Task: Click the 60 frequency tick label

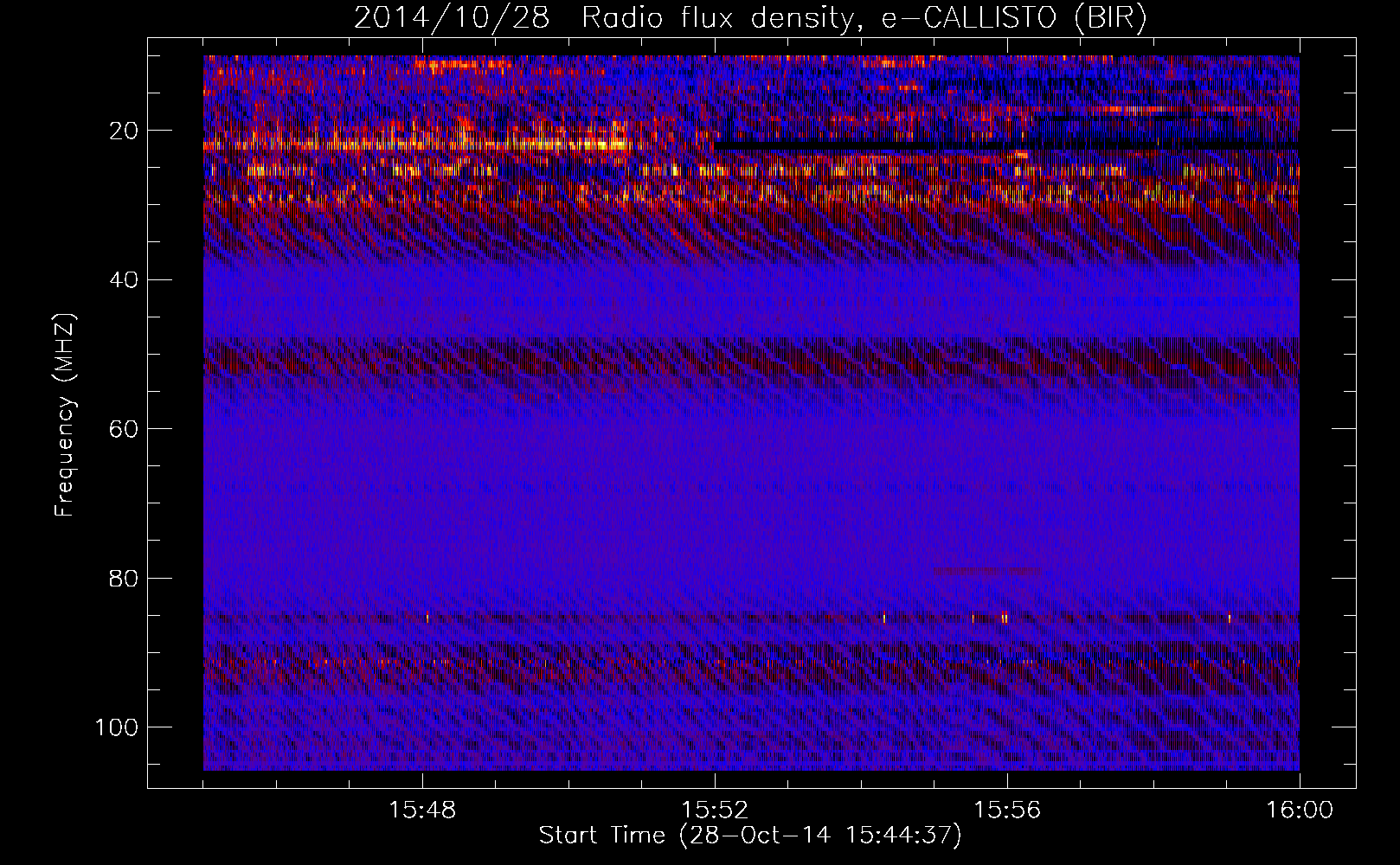Action: click(125, 429)
